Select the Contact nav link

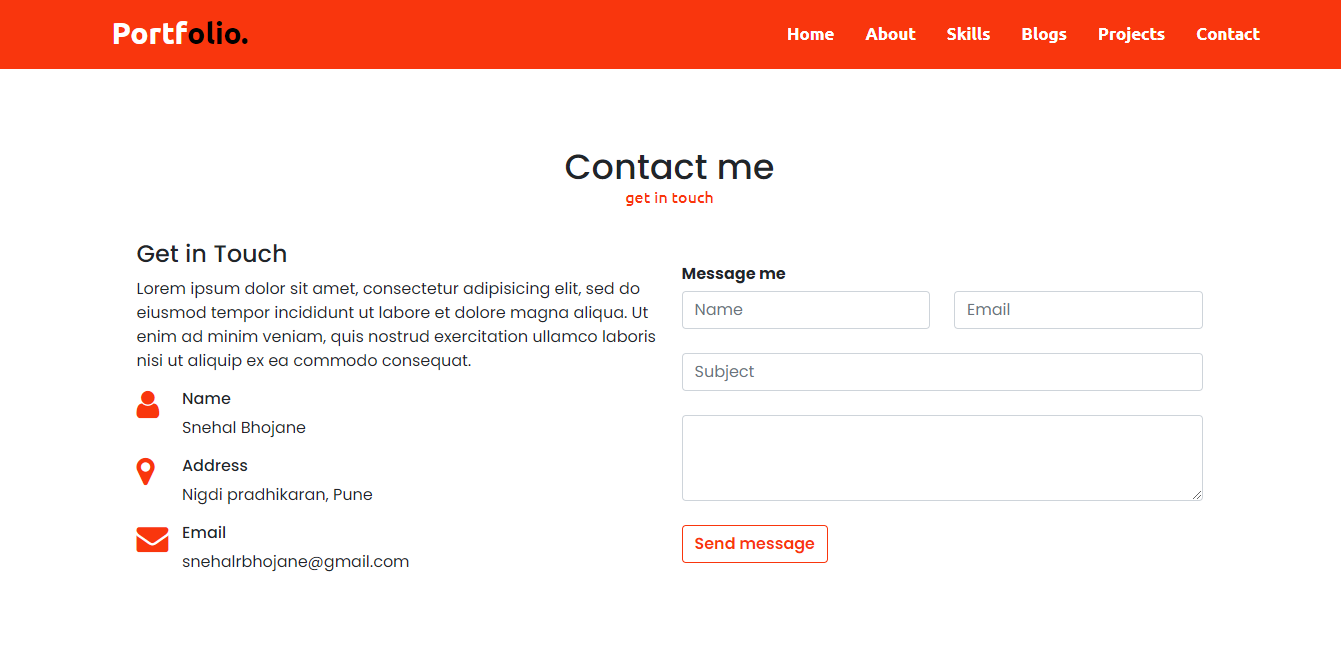tap(1228, 34)
